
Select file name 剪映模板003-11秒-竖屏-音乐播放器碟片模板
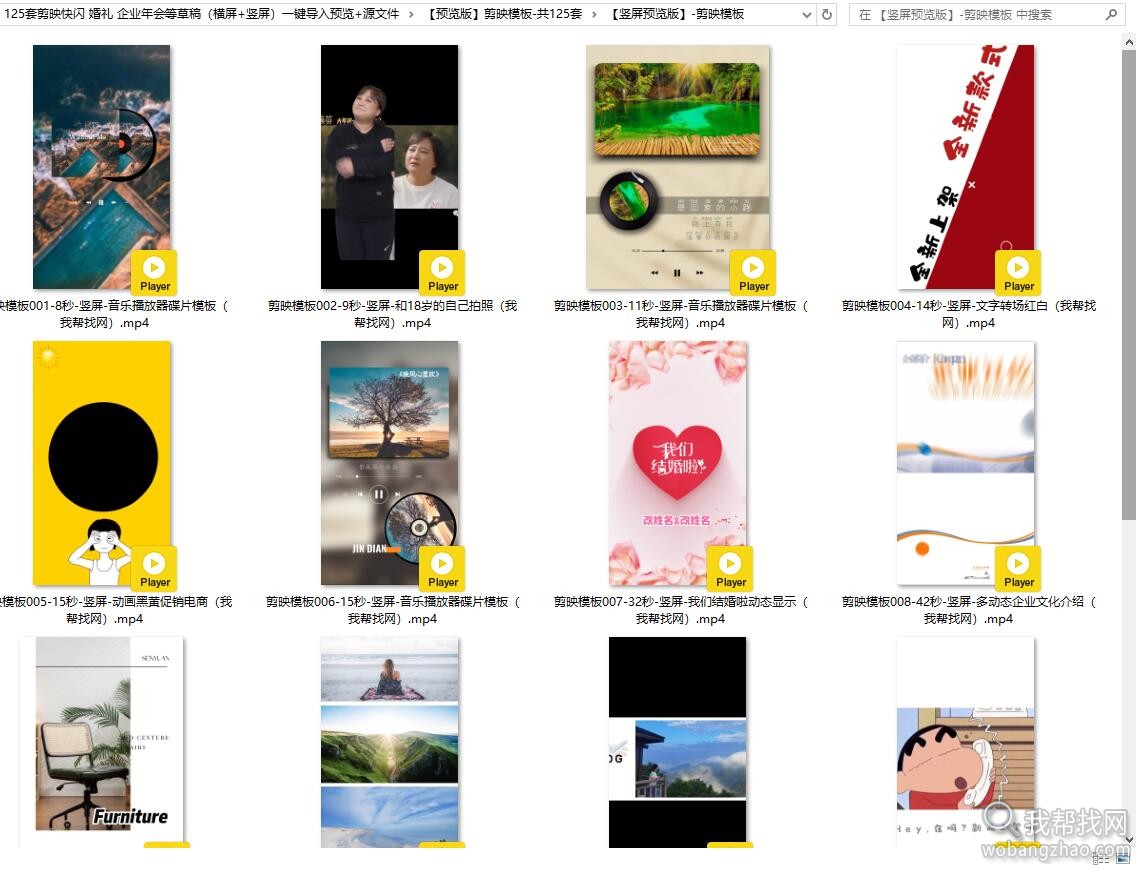(x=680, y=314)
